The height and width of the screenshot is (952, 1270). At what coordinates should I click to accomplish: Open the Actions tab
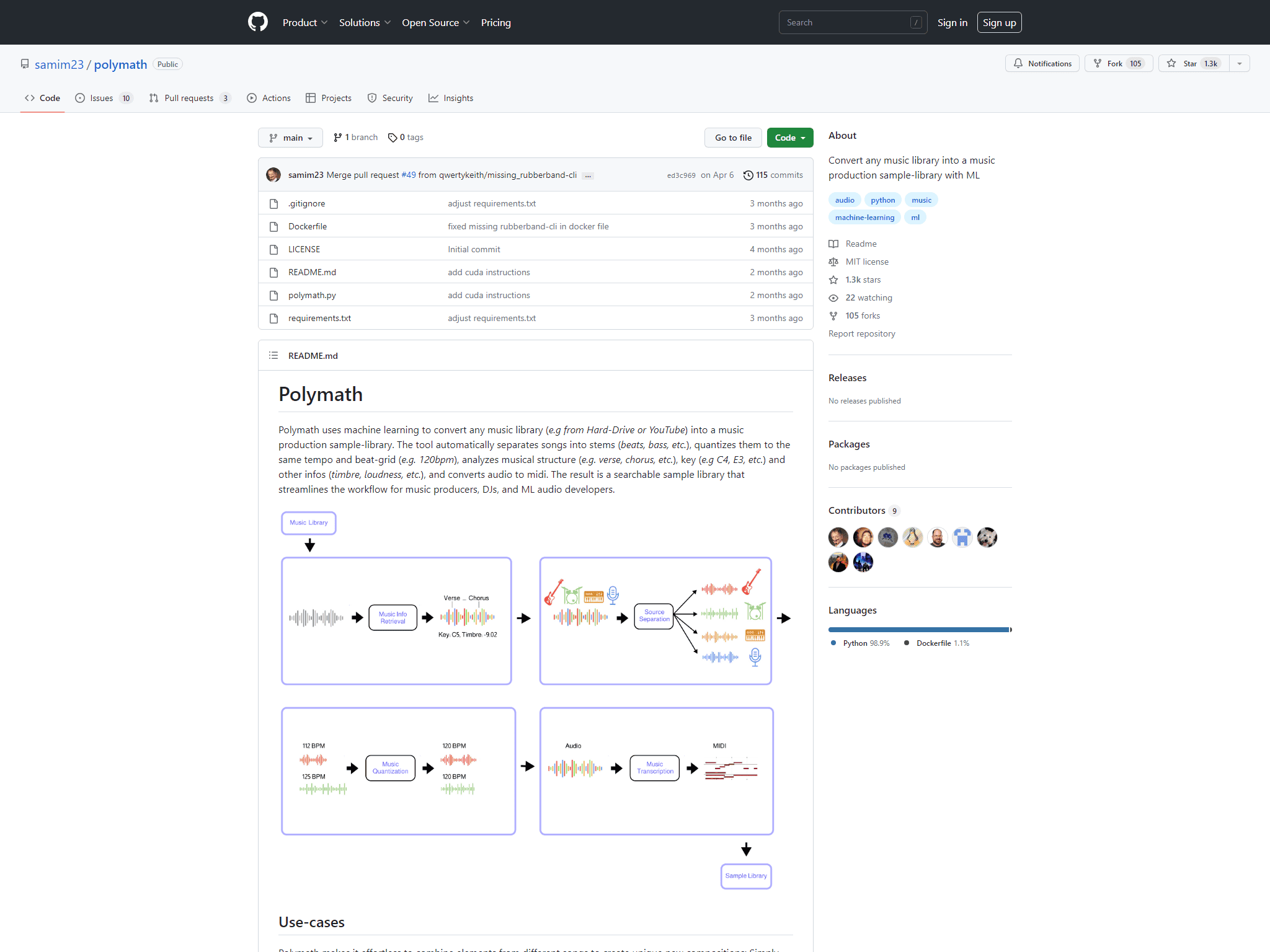tap(269, 98)
